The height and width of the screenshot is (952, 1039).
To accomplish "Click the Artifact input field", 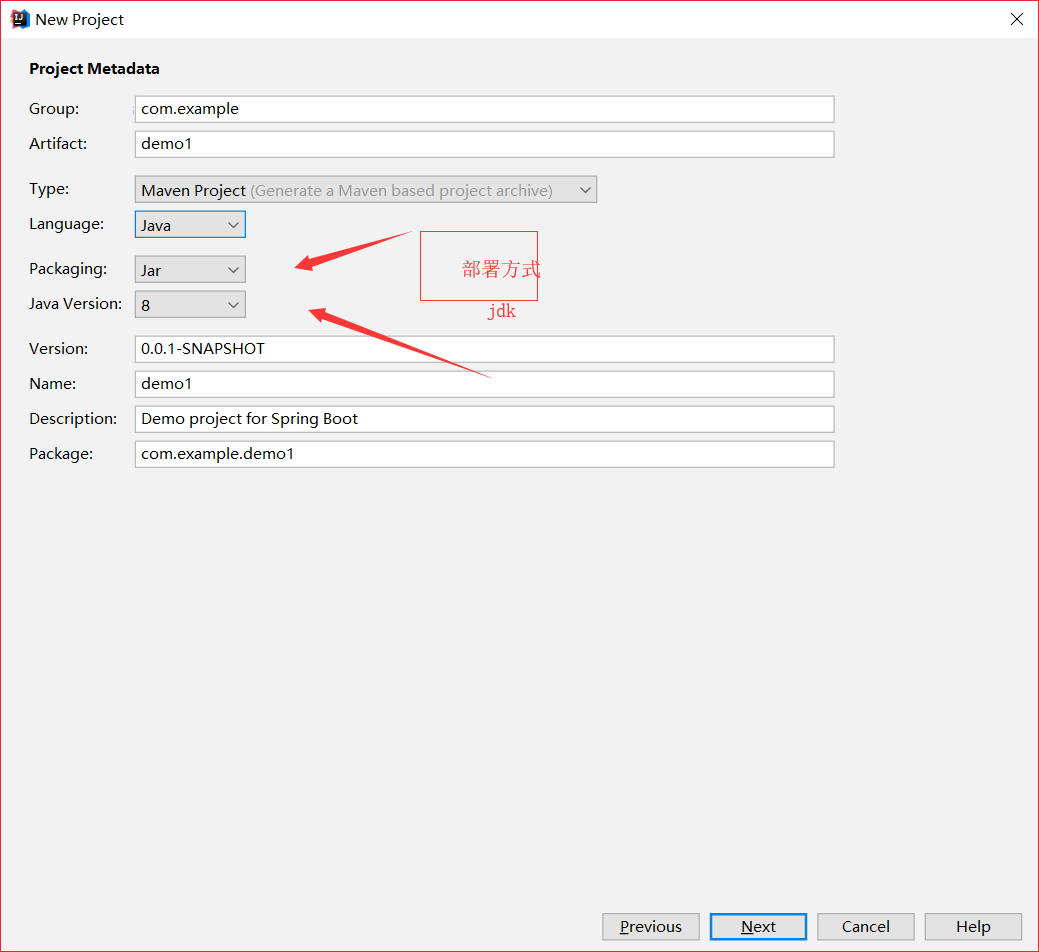I will [484, 144].
